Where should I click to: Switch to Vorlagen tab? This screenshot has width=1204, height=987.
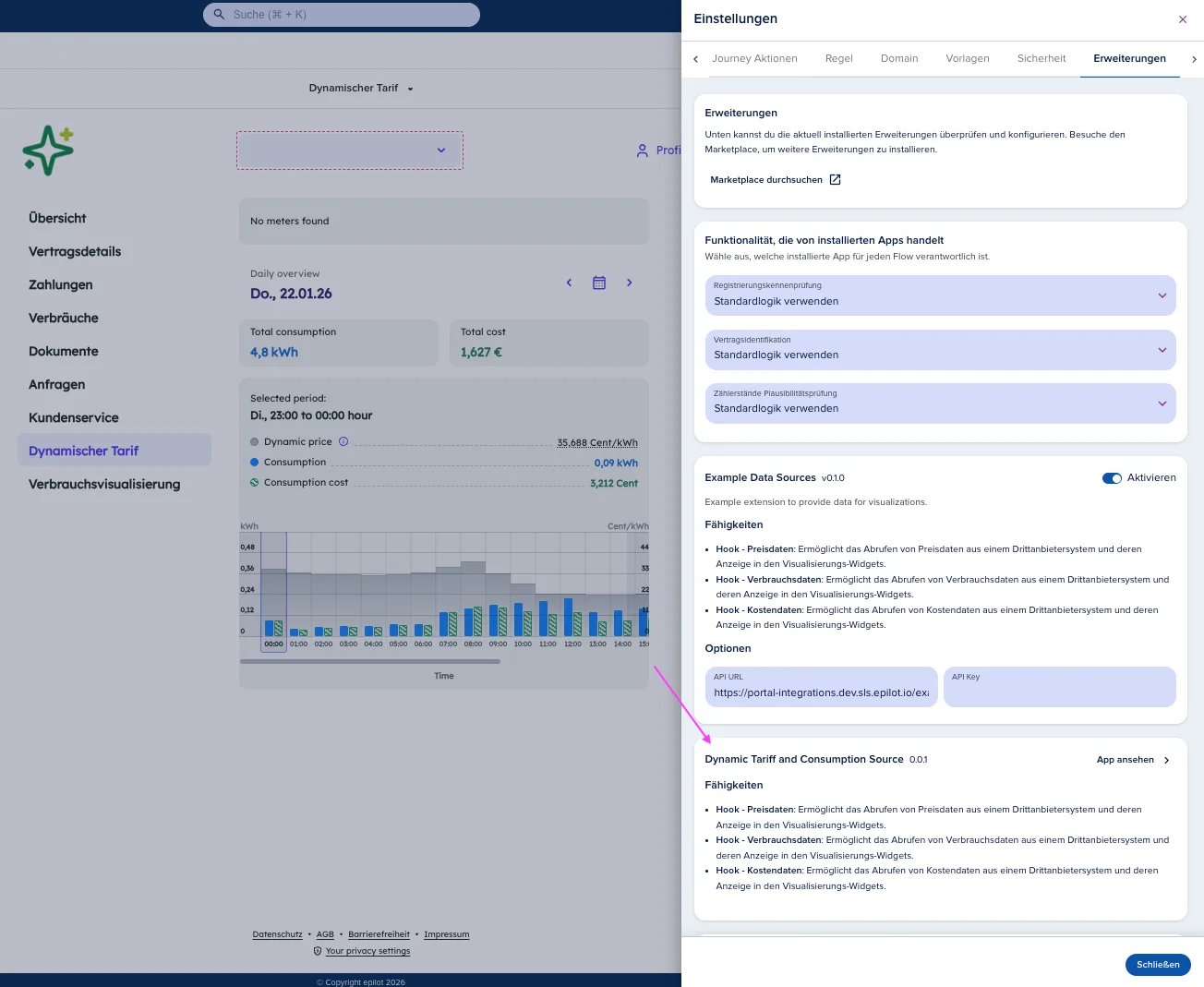click(968, 58)
